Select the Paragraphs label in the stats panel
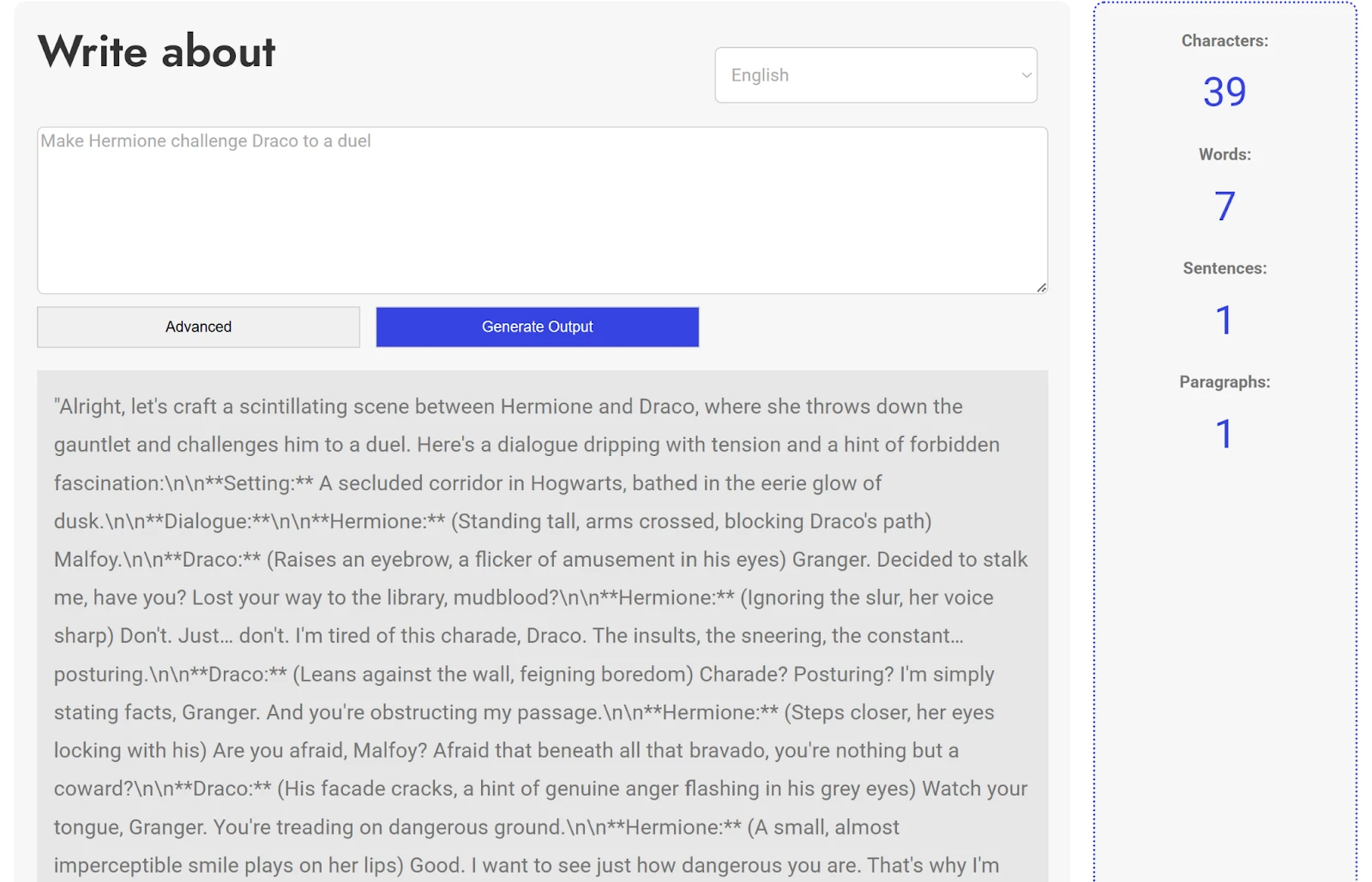Viewport: 1372px width, 882px height. tap(1224, 382)
